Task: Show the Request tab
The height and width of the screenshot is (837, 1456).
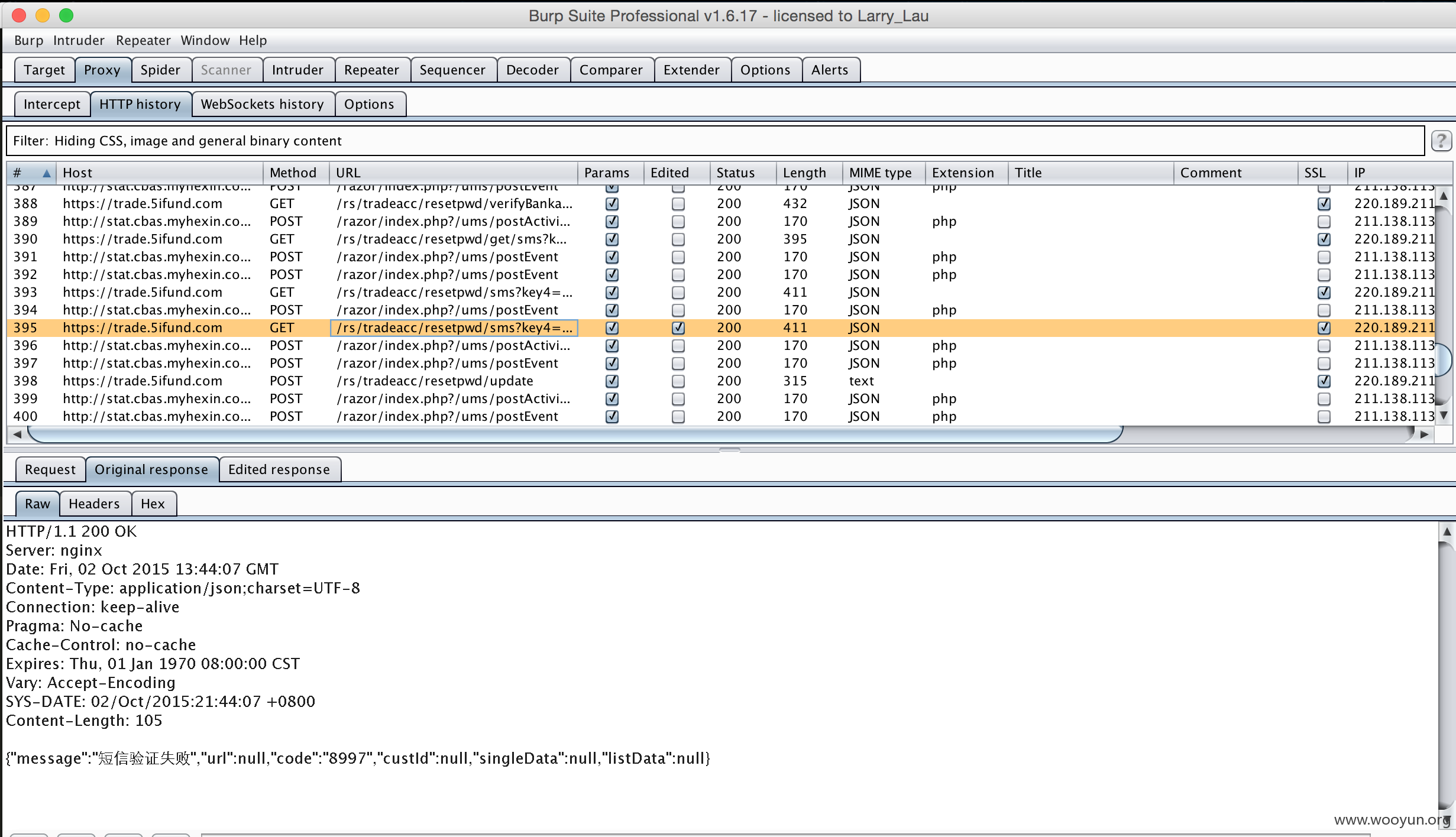Action: (50, 469)
